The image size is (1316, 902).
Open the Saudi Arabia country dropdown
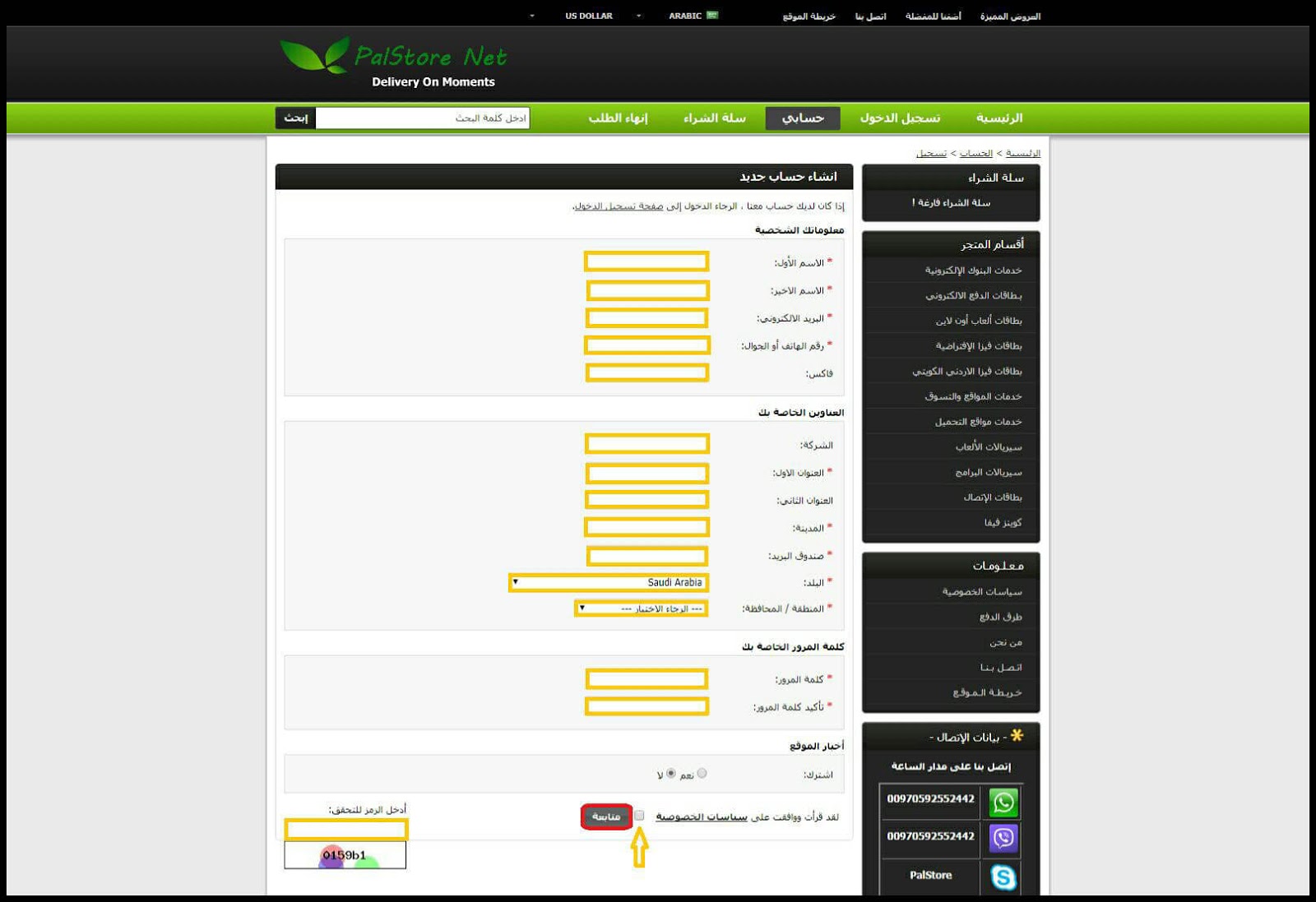(x=609, y=582)
